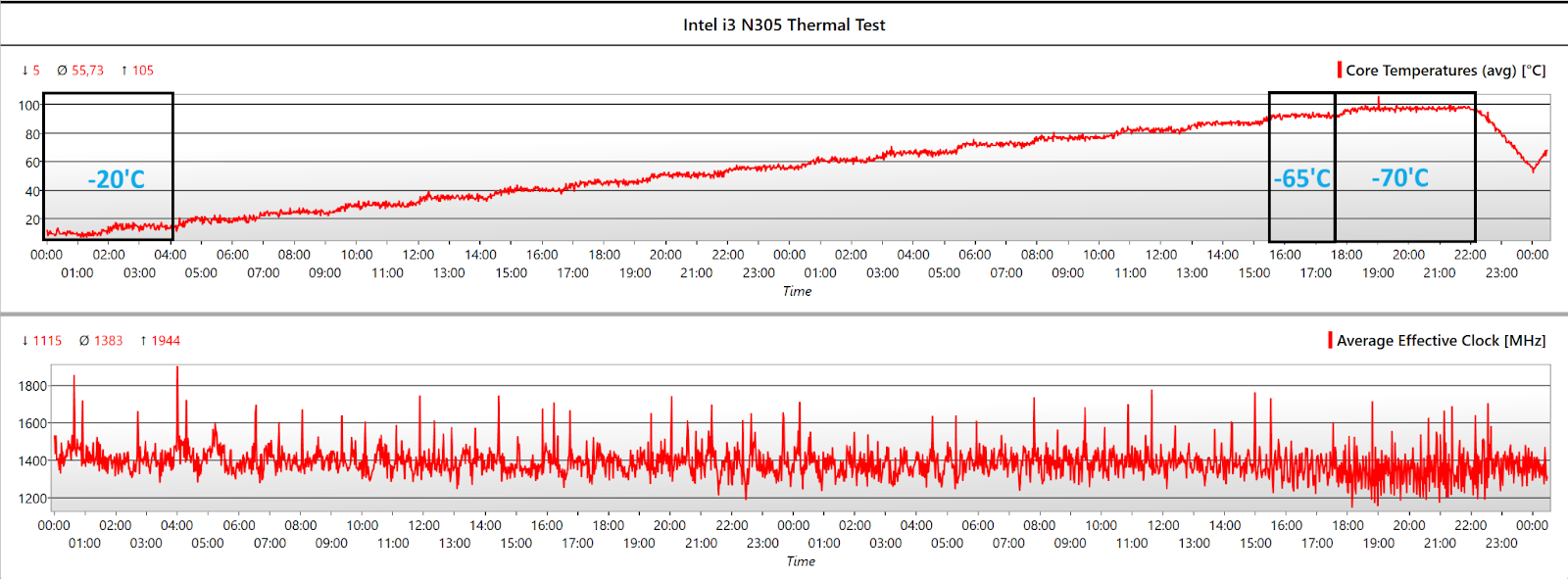1568x579 pixels.
Task: Click the red marker beside Core Temperatures legend
Action: tap(1339, 71)
